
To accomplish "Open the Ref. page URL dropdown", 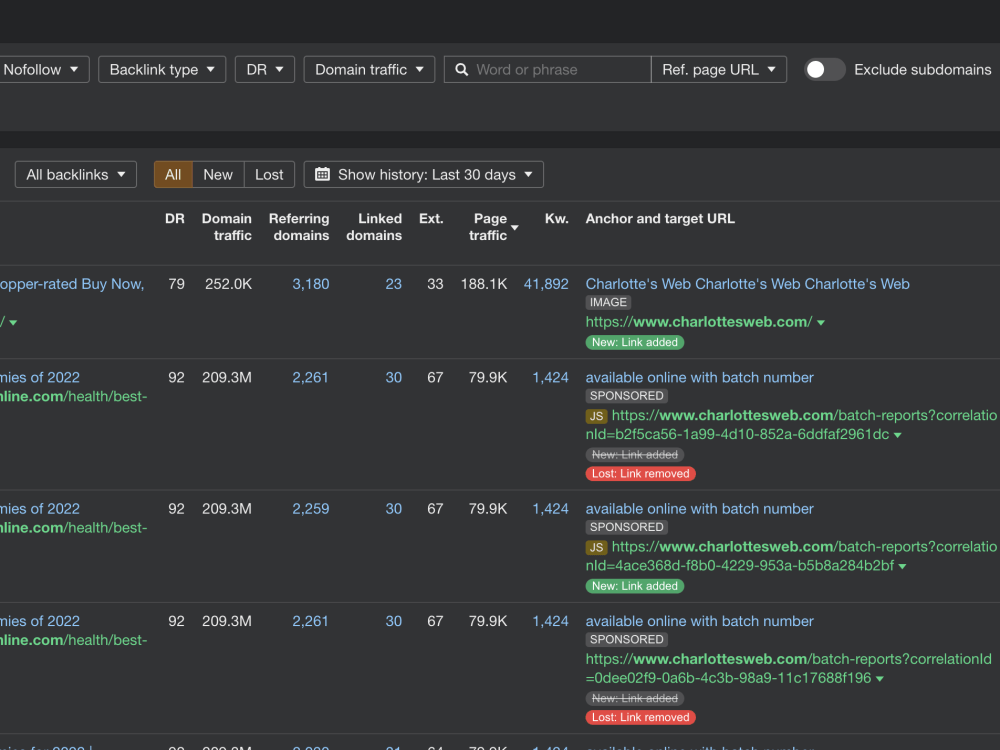I will click(x=718, y=70).
